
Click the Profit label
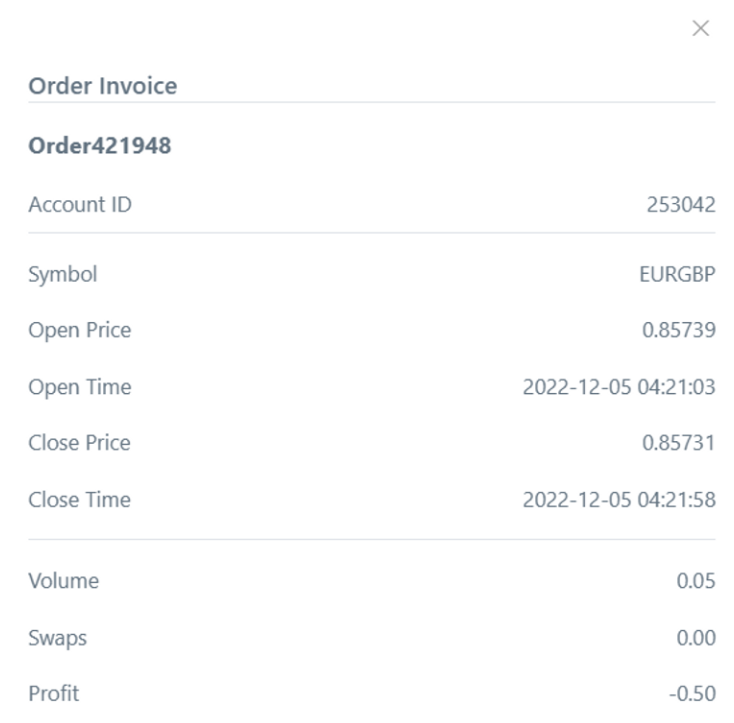point(53,693)
